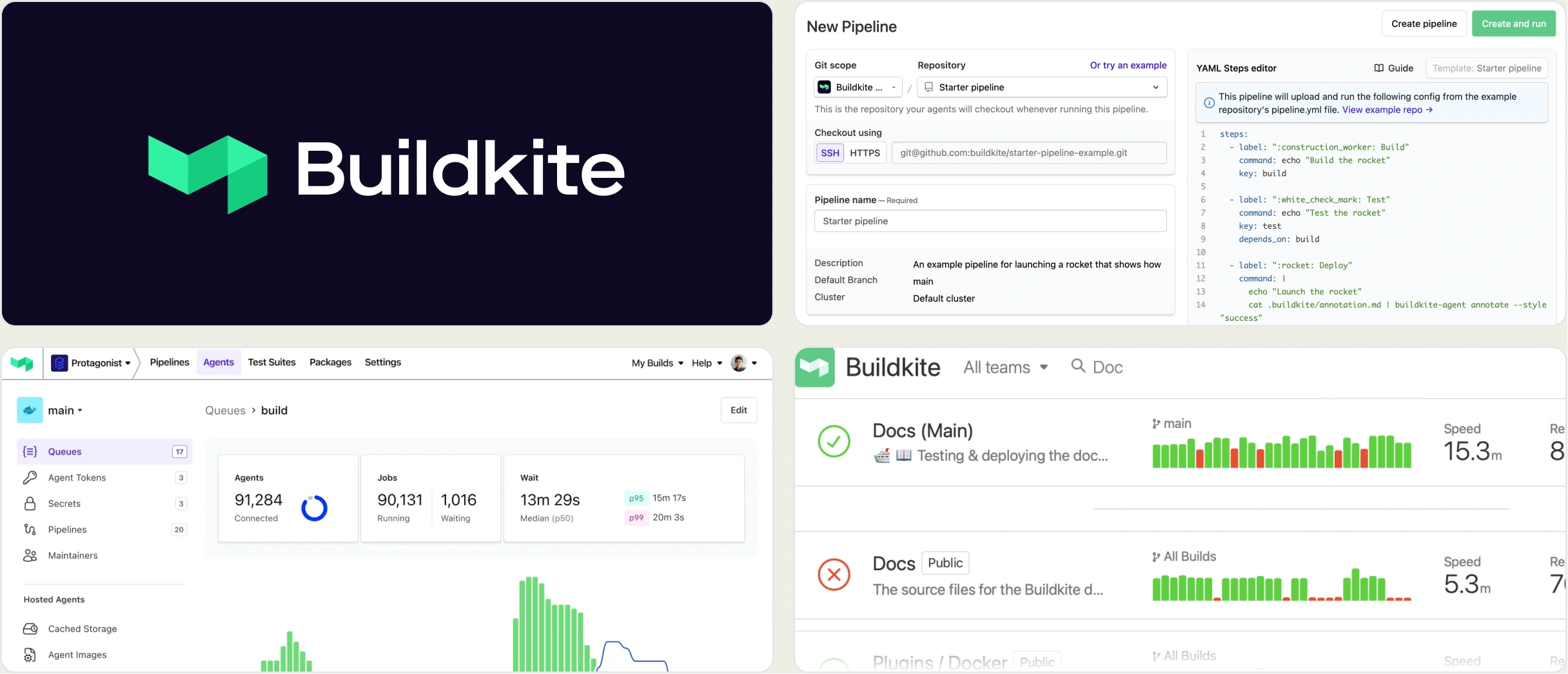The height and width of the screenshot is (674, 1568).
Task: Open the Settings tab
Action: (383, 362)
